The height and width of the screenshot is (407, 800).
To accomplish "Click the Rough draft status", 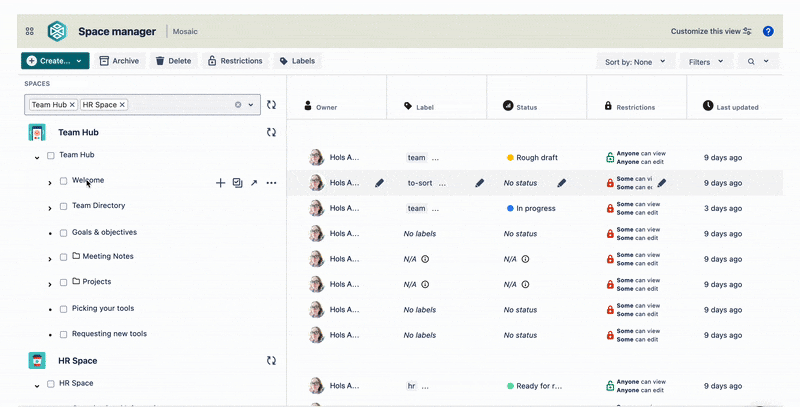I will pyautogui.click(x=532, y=158).
